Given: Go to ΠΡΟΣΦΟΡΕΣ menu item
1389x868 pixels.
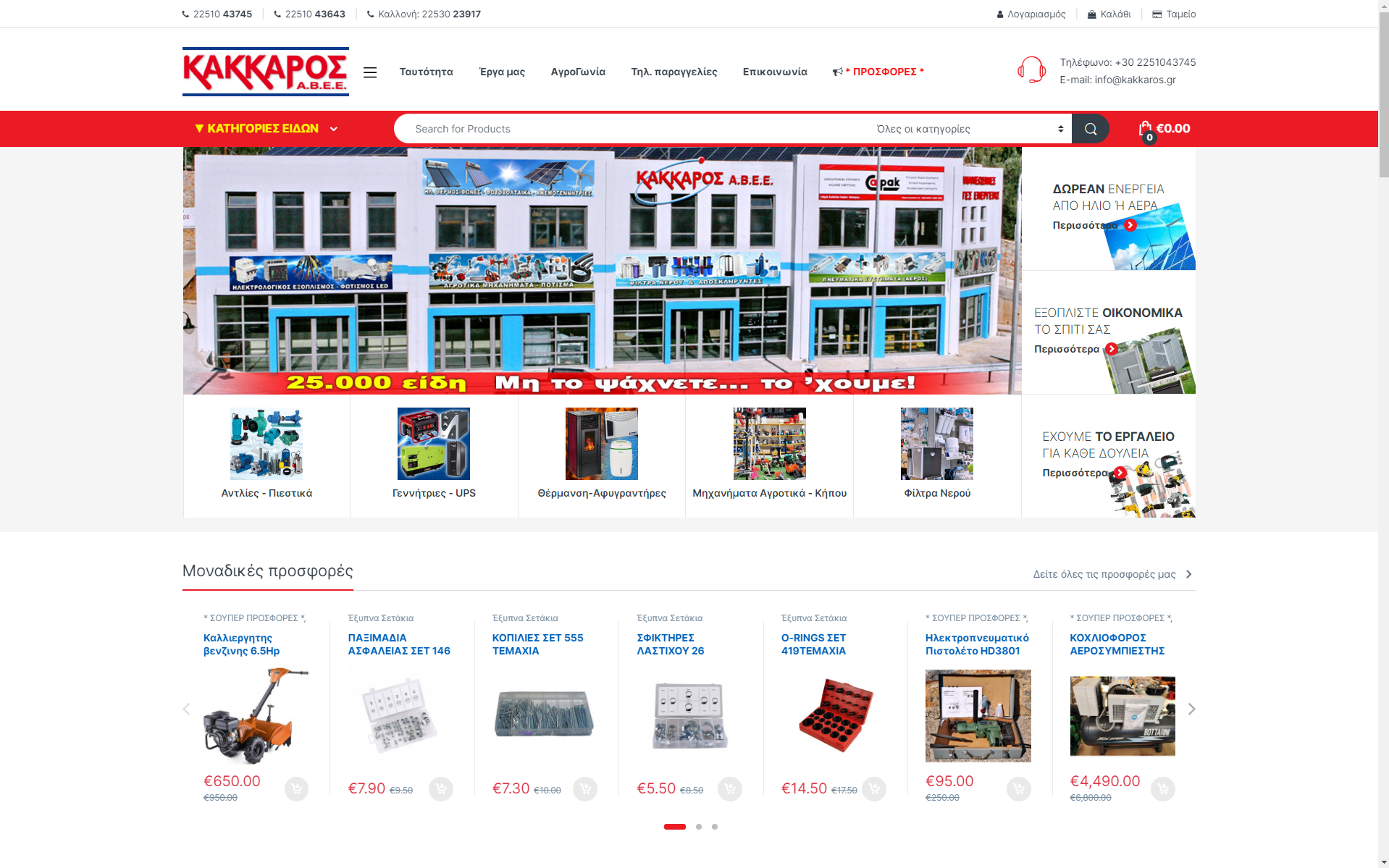Looking at the screenshot, I should [x=878, y=72].
